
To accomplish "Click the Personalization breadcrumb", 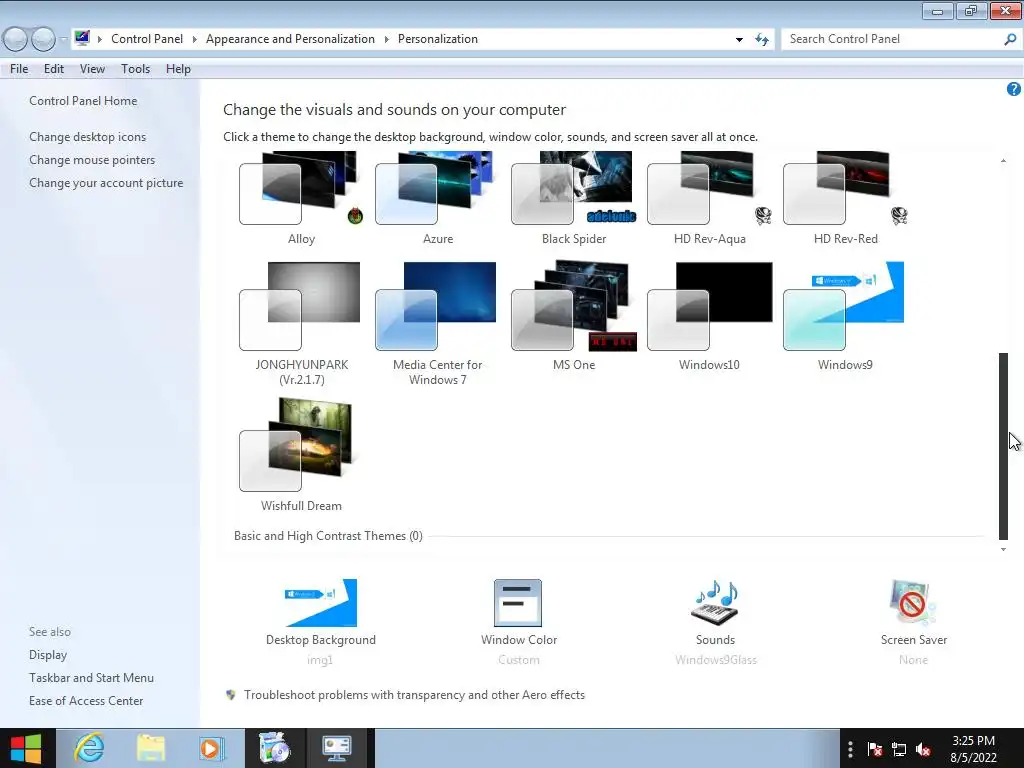I will click(x=438, y=39).
